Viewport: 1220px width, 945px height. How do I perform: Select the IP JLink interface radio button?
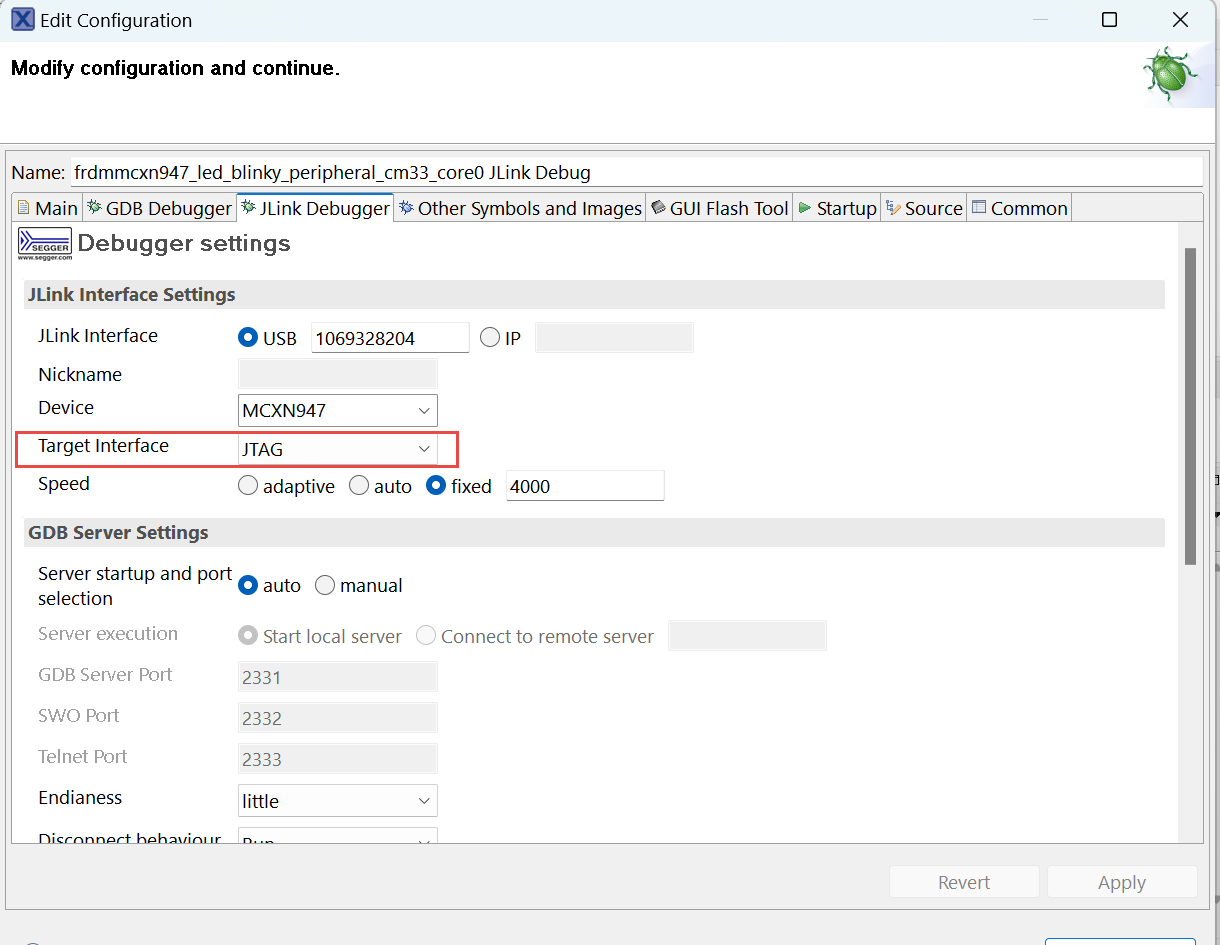490,338
